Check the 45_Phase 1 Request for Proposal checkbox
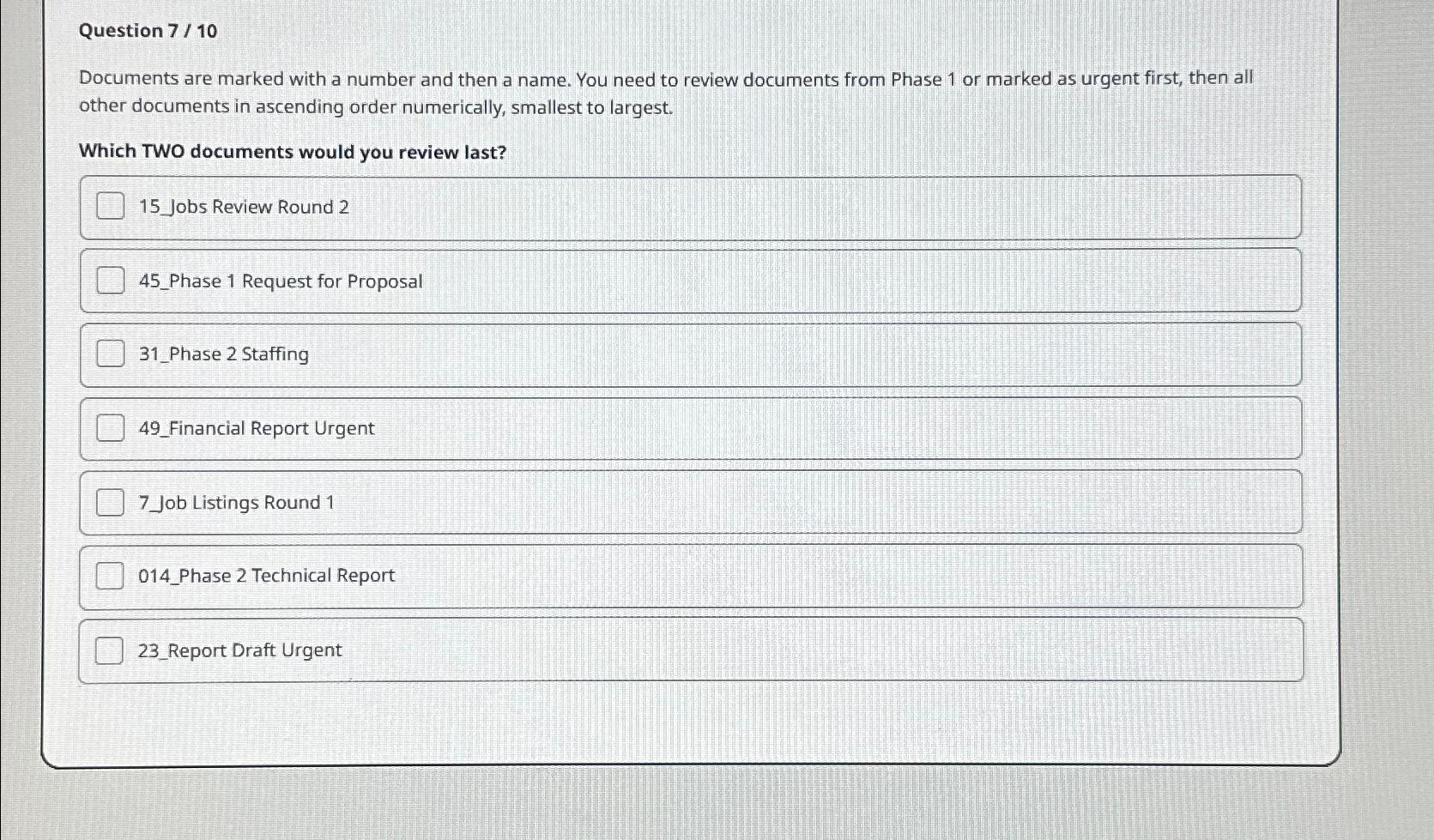The width and height of the screenshot is (1434, 840). pos(110,281)
